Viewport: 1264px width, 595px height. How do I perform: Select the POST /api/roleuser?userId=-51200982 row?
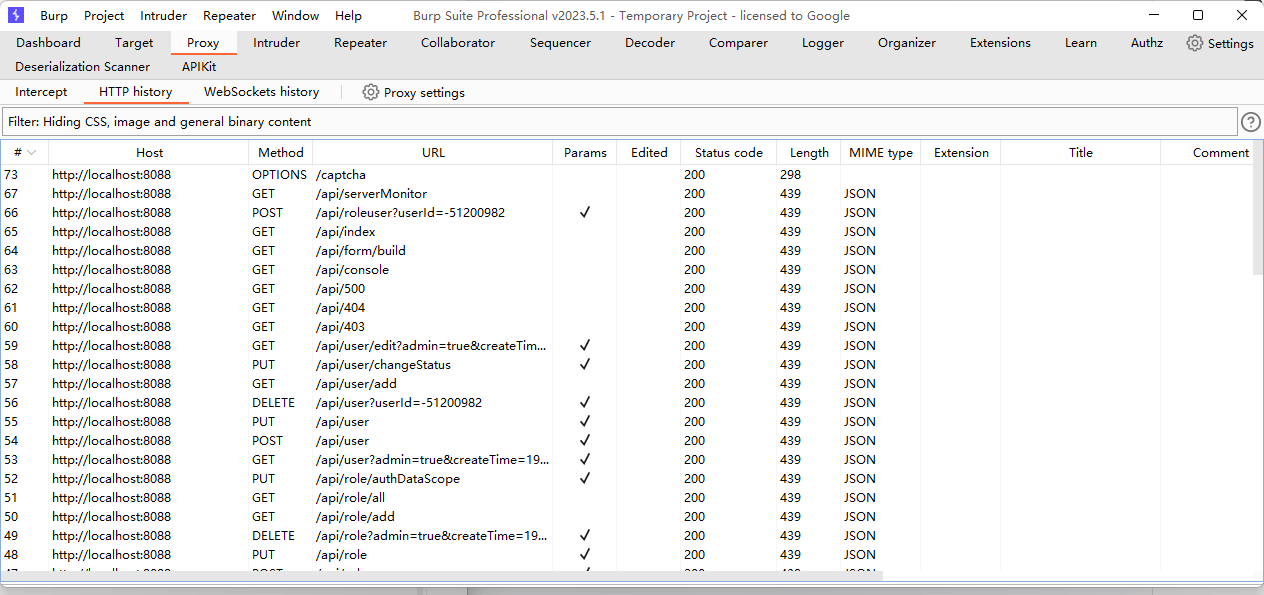click(626, 213)
